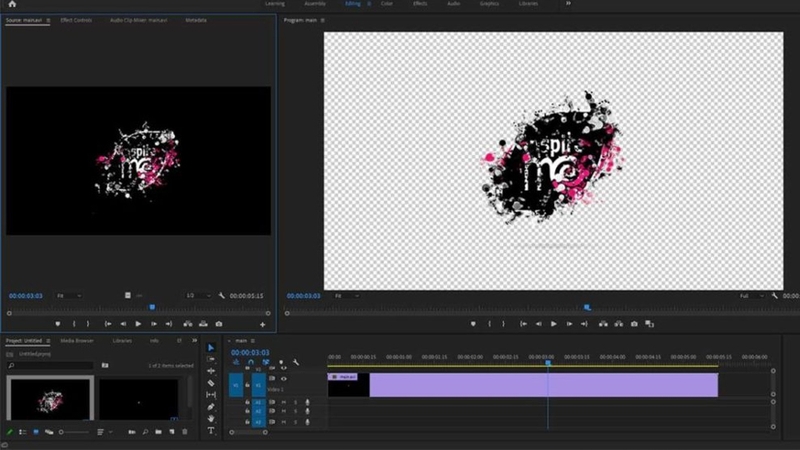Open the Color workspace tab
This screenshot has height=450, width=800.
tap(387, 4)
